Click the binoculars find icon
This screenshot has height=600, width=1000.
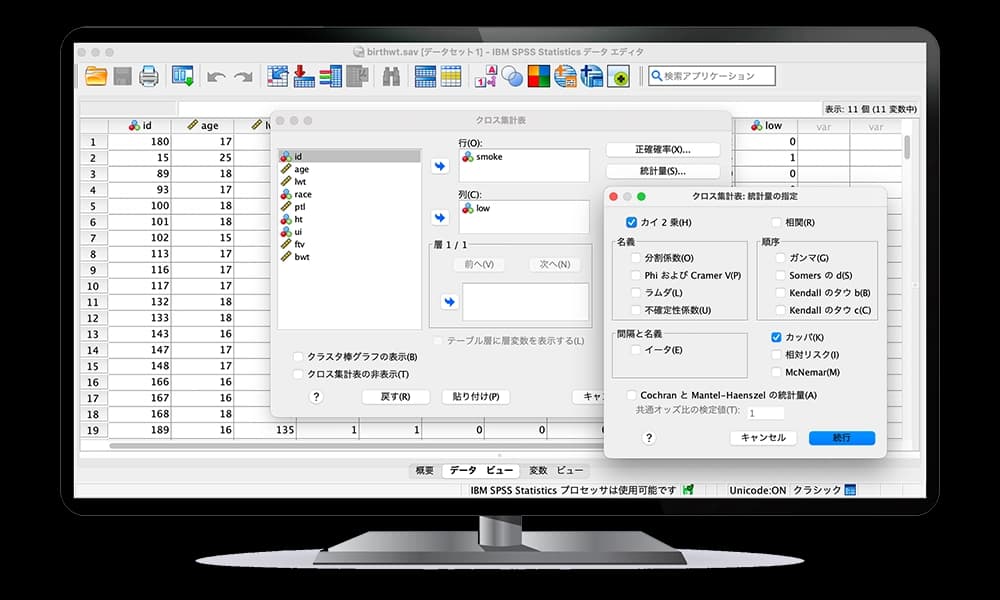391,77
